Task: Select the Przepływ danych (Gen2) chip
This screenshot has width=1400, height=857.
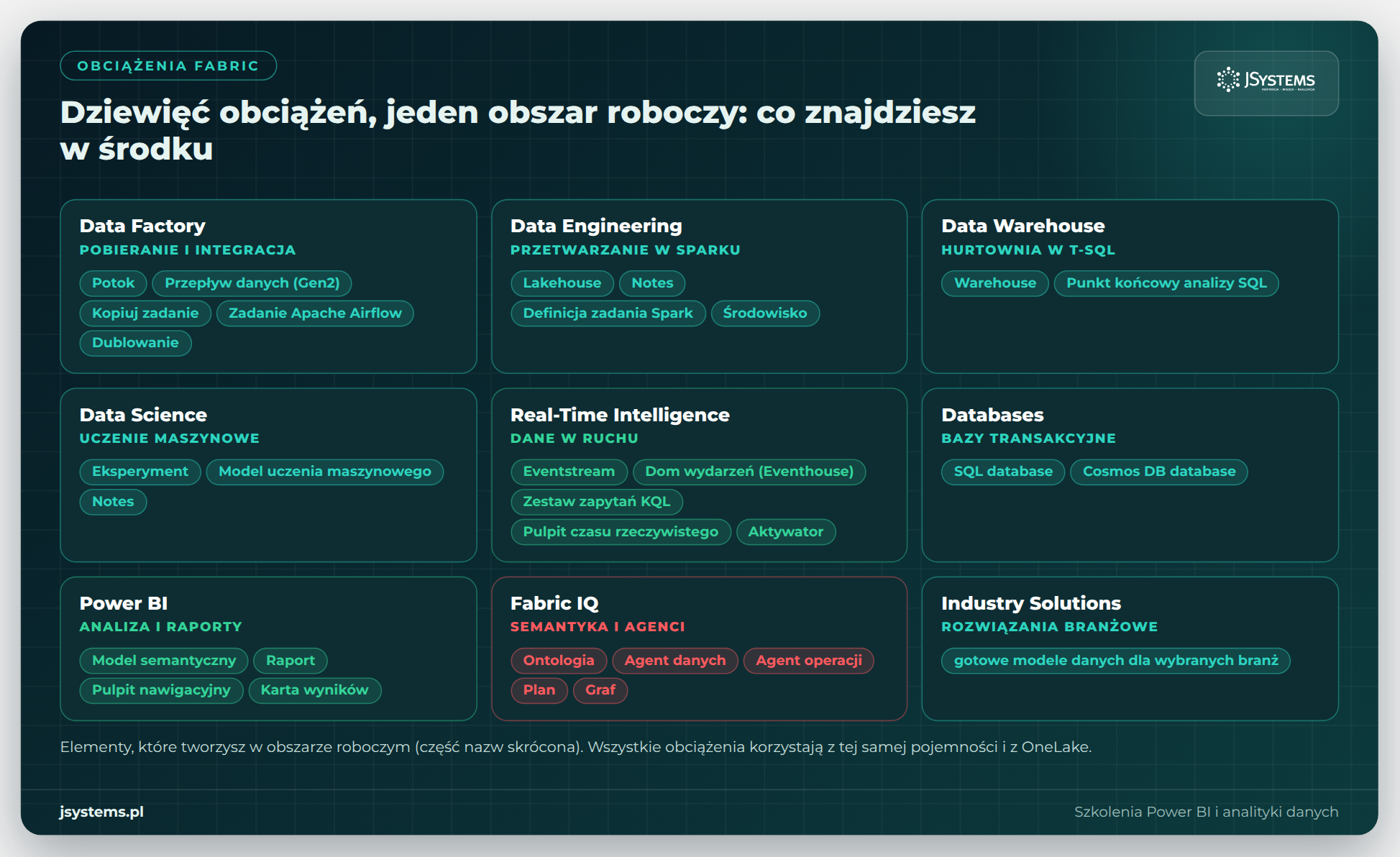Action: pyautogui.click(x=252, y=283)
